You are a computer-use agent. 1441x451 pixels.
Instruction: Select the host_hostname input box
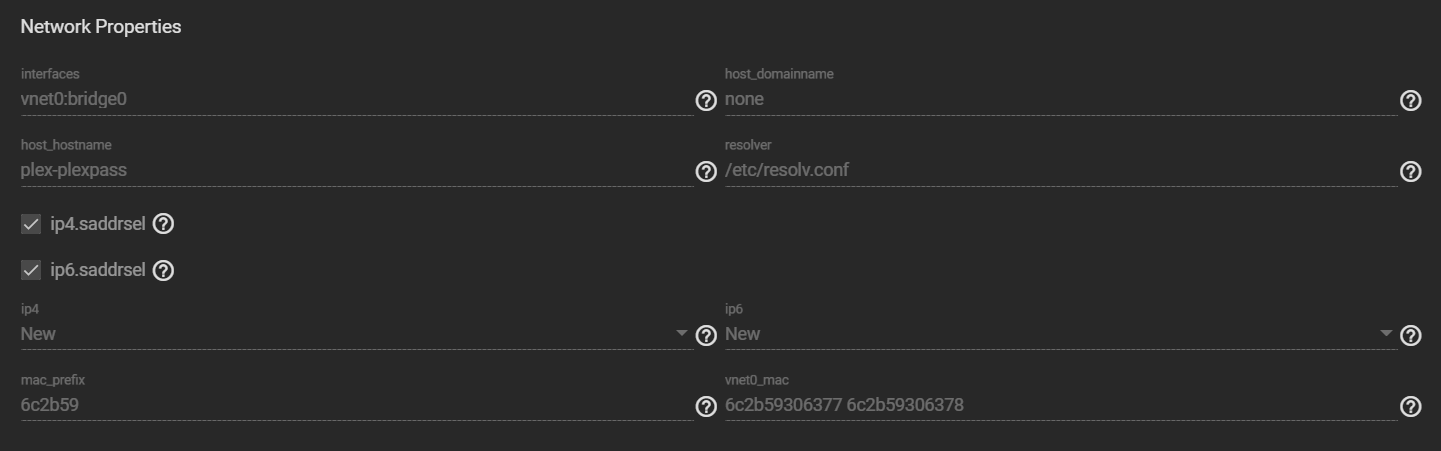click(x=350, y=170)
